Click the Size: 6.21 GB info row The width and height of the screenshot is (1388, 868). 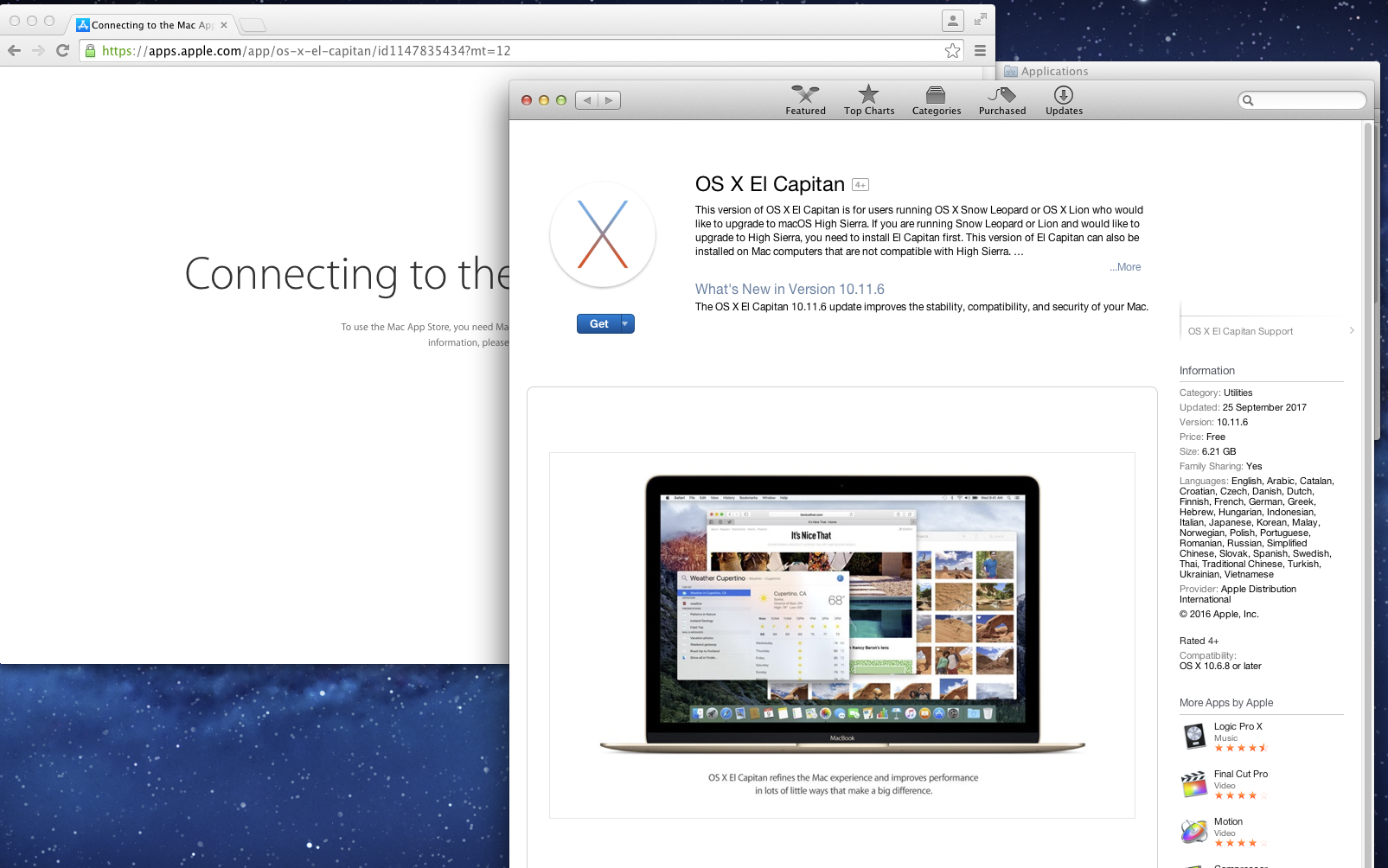1208,451
